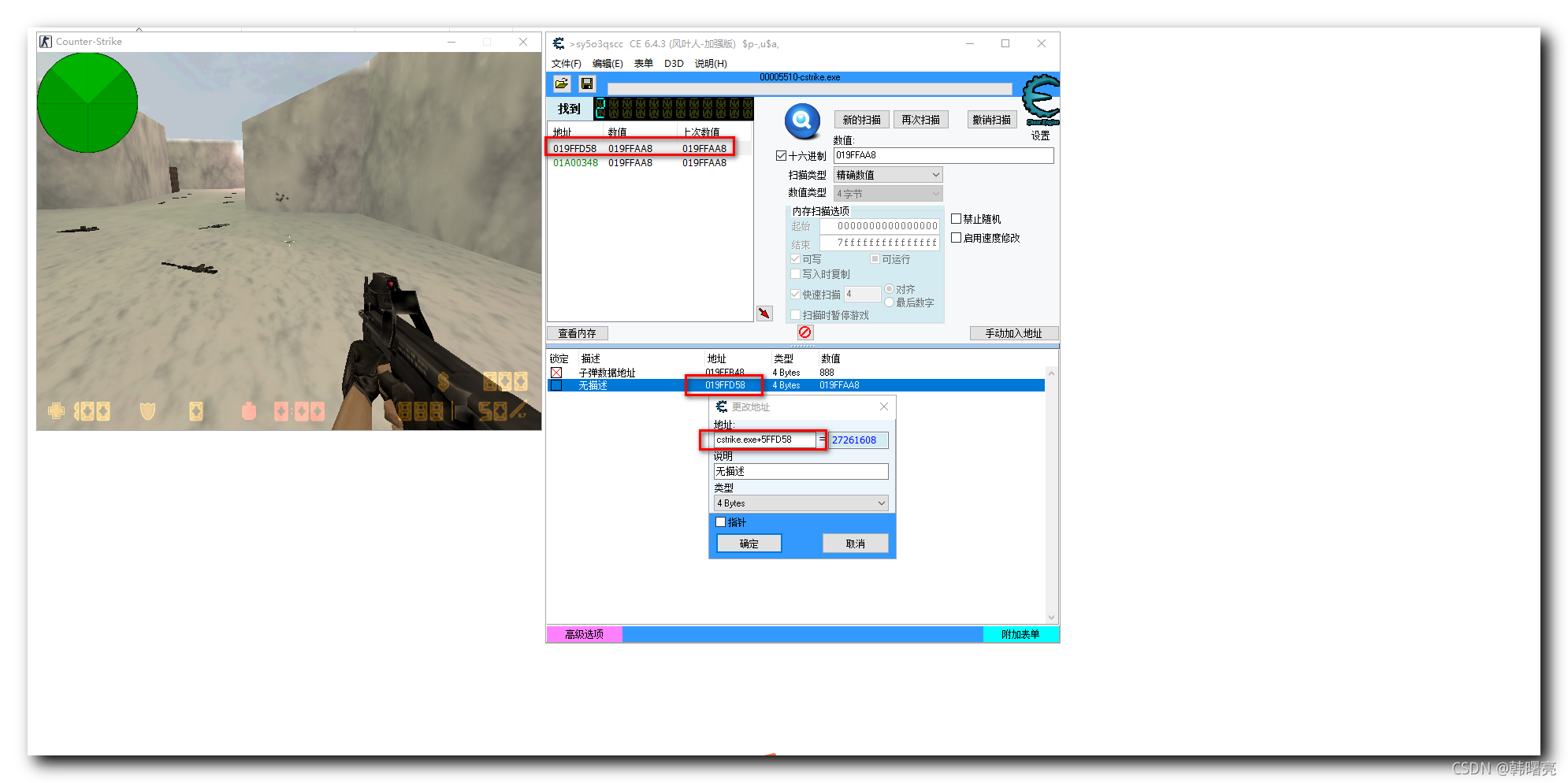1568x783 pixels.
Task: Open 高级选项 at the bottom left
Action: 585,634
